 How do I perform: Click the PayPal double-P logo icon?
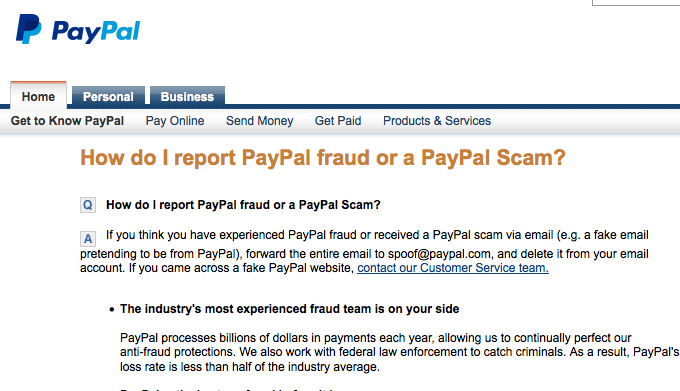[29, 29]
